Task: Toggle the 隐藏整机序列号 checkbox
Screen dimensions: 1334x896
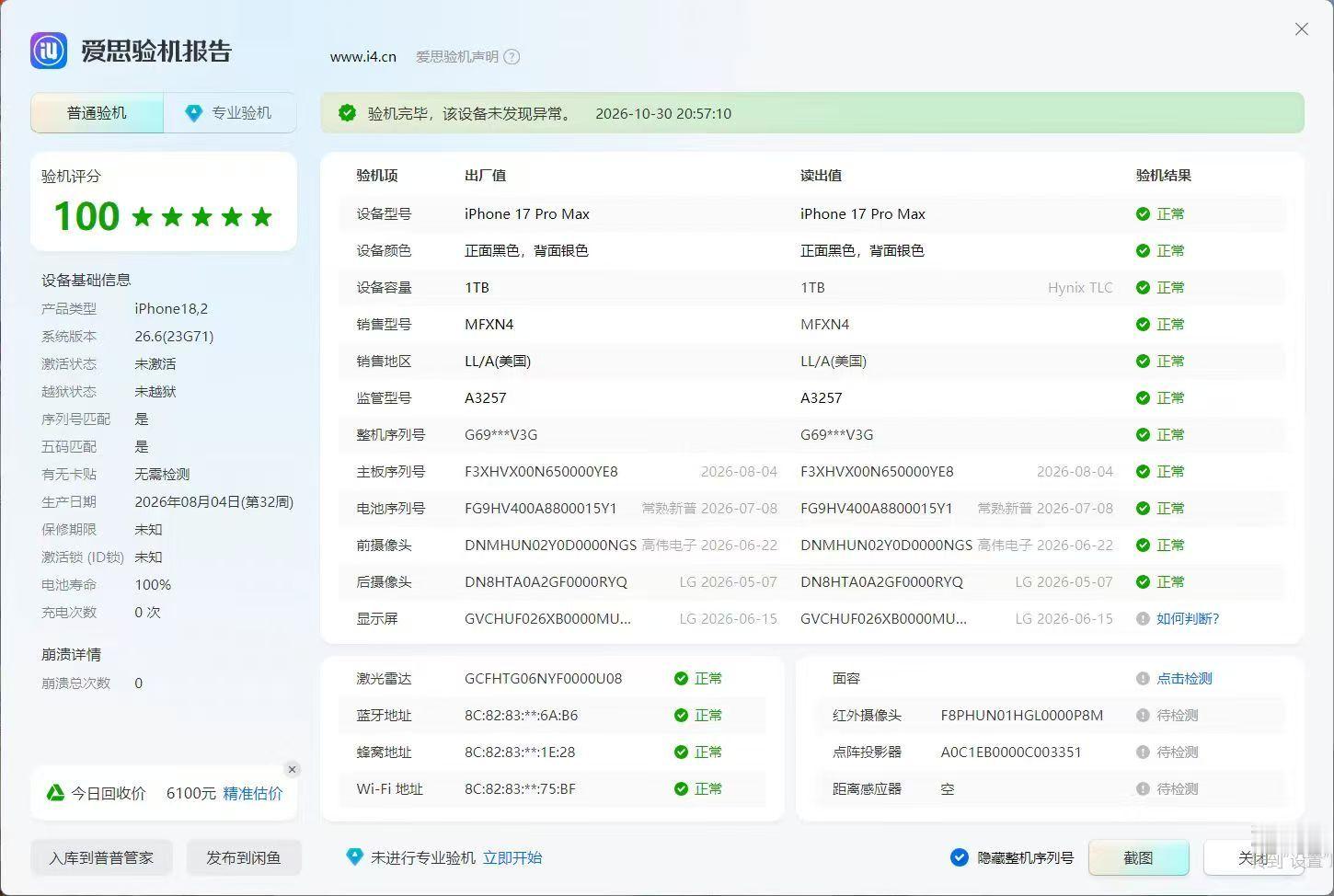Action: pyautogui.click(x=959, y=857)
